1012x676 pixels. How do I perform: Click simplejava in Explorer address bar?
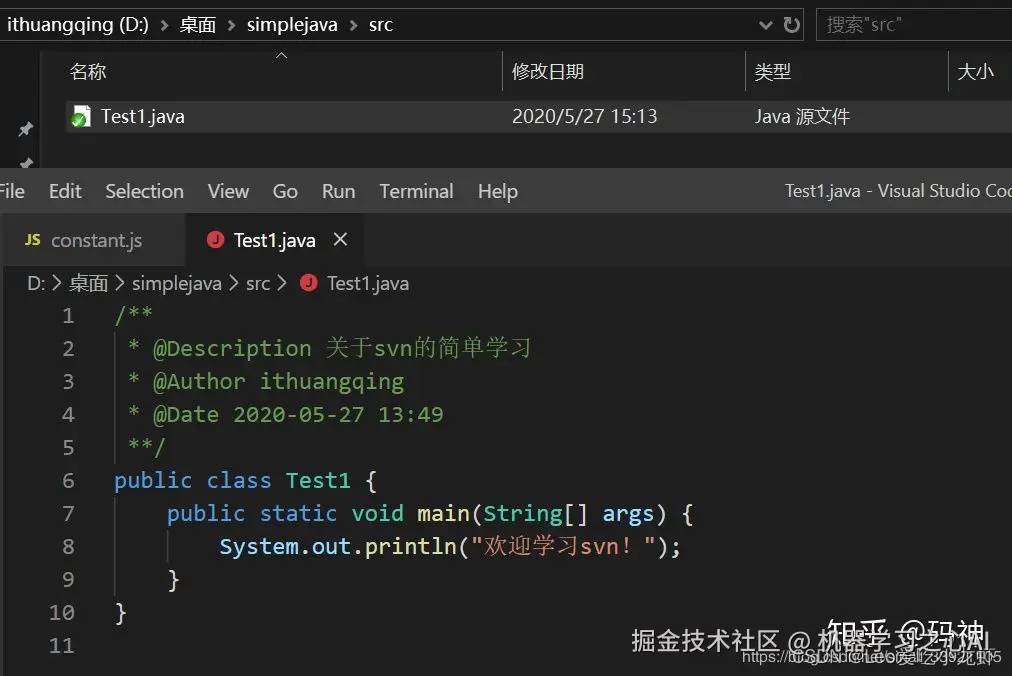click(x=292, y=25)
